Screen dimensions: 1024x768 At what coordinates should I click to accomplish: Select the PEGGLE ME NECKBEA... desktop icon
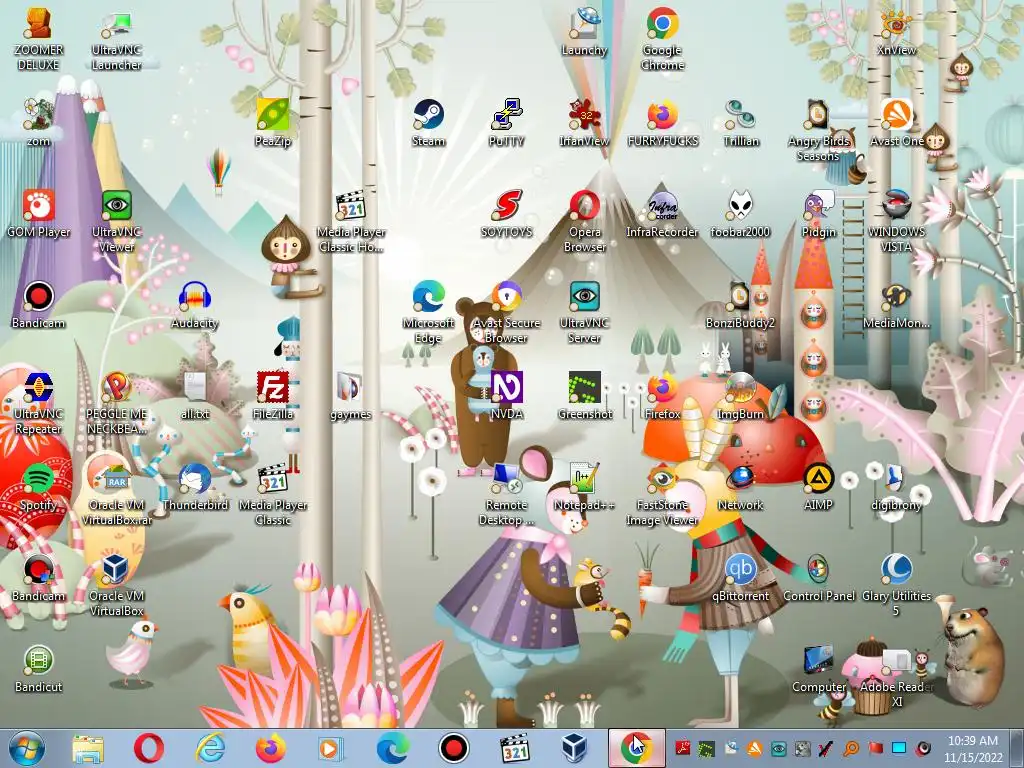(117, 404)
